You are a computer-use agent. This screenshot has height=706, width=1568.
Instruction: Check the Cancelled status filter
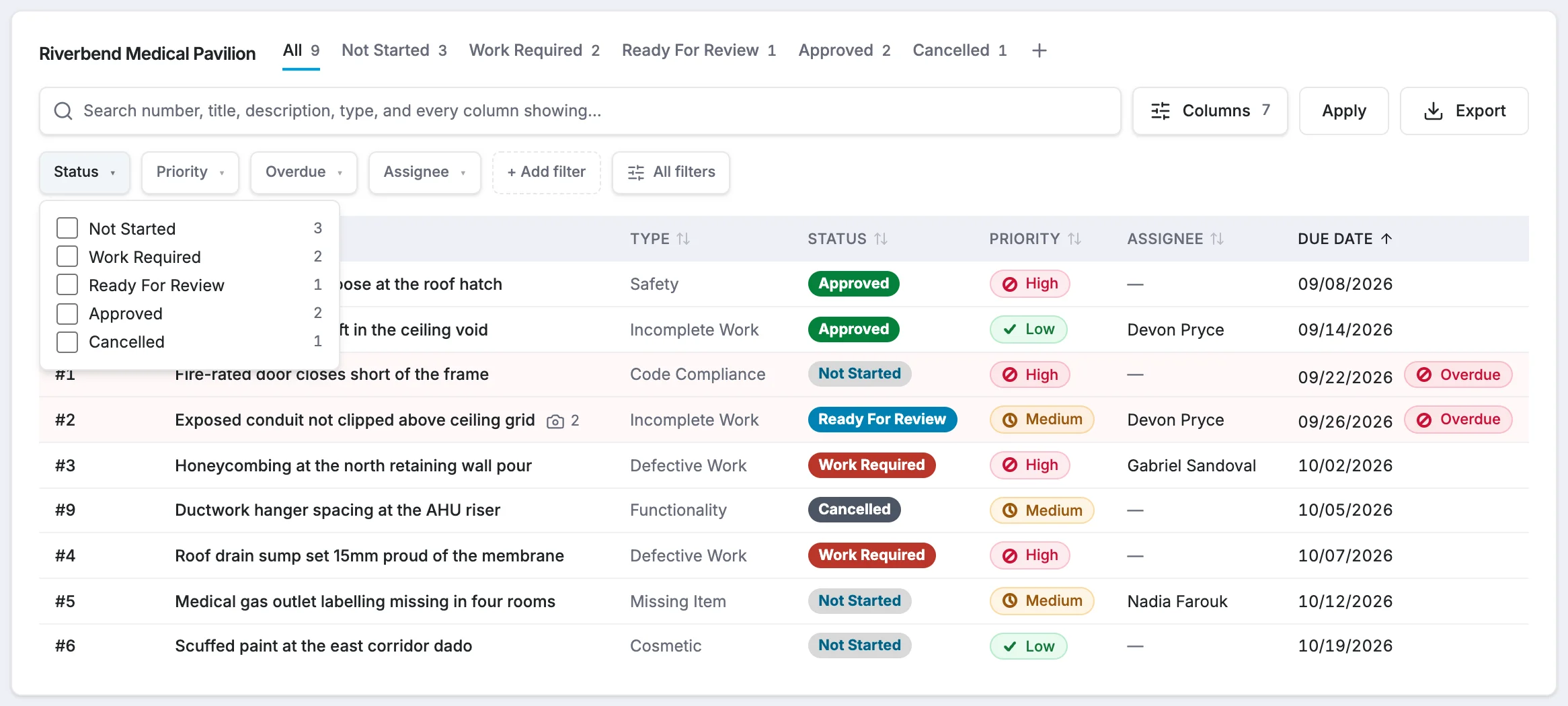click(x=67, y=342)
